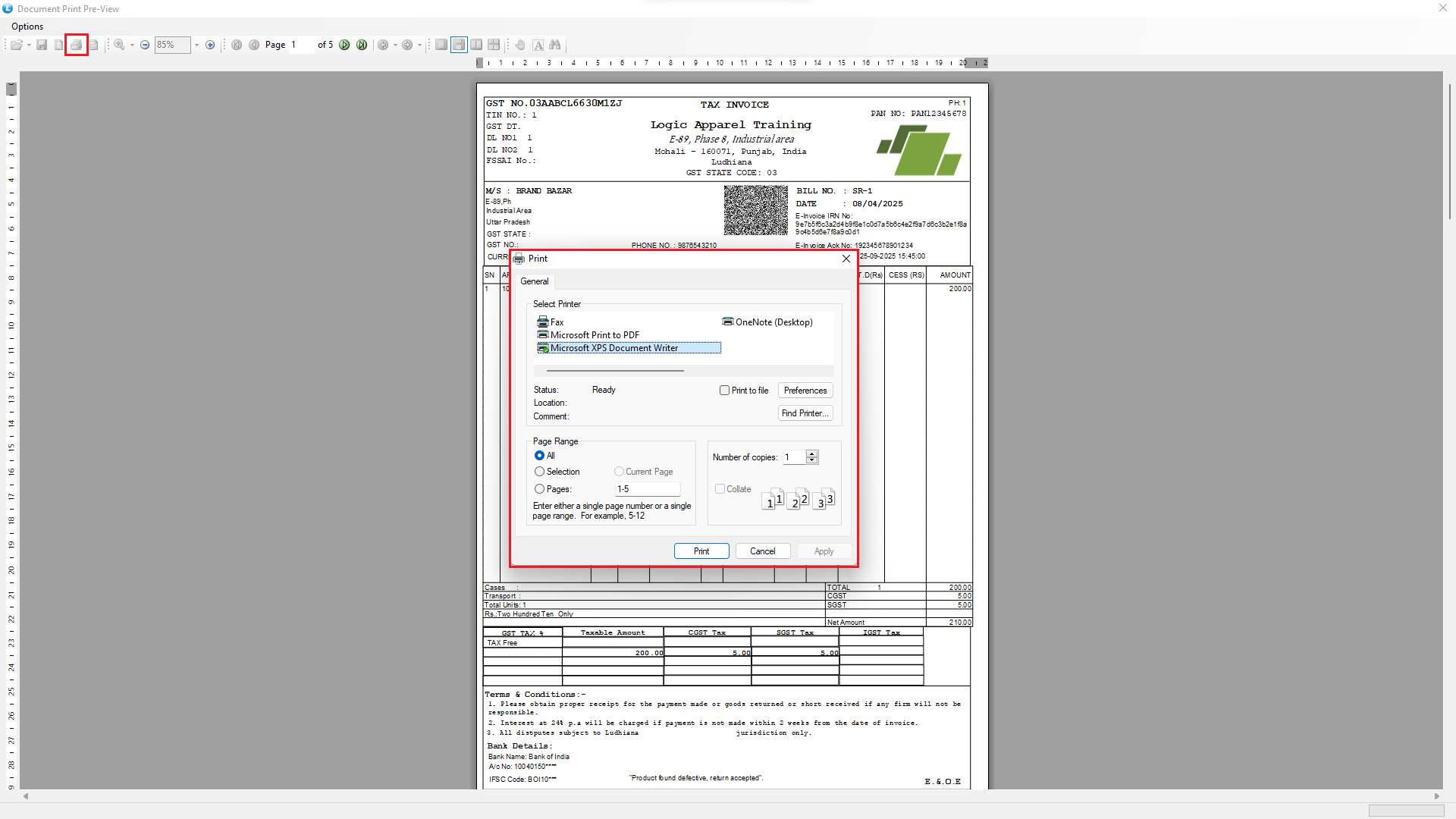The width and height of the screenshot is (1456, 819).
Task: Click zoom out minus icon
Action: (145, 45)
